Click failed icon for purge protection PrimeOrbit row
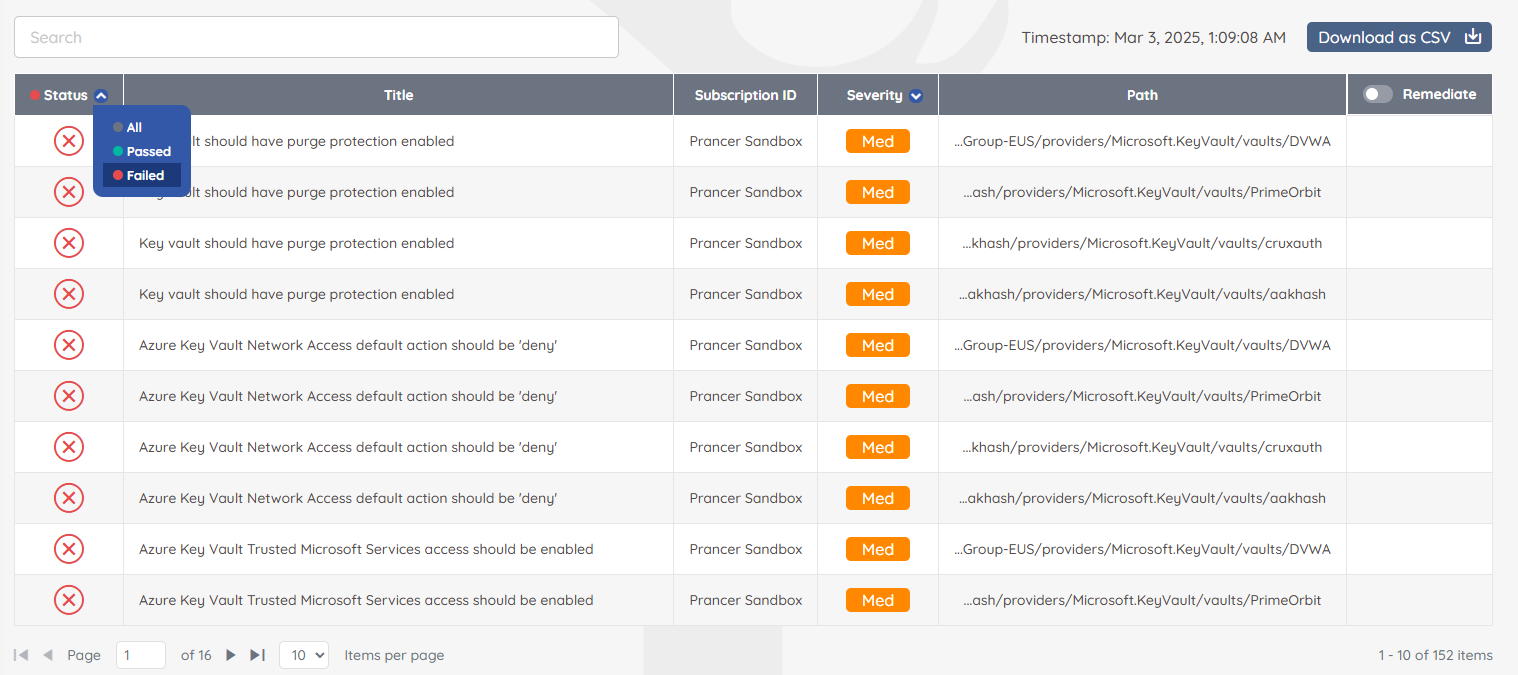 [68, 192]
